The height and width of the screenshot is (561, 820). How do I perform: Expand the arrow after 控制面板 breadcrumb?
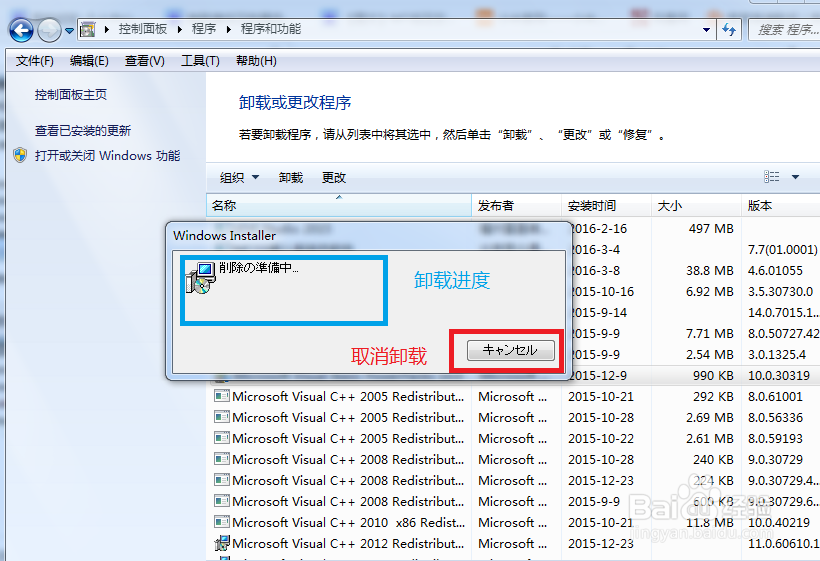point(179,29)
